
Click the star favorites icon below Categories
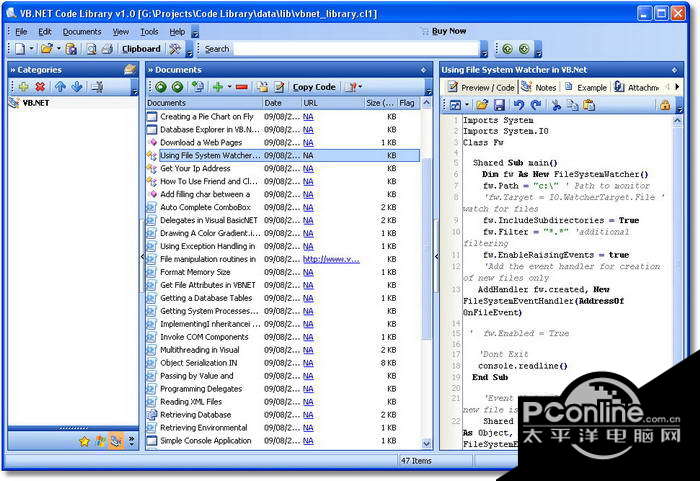click(84, 442)
